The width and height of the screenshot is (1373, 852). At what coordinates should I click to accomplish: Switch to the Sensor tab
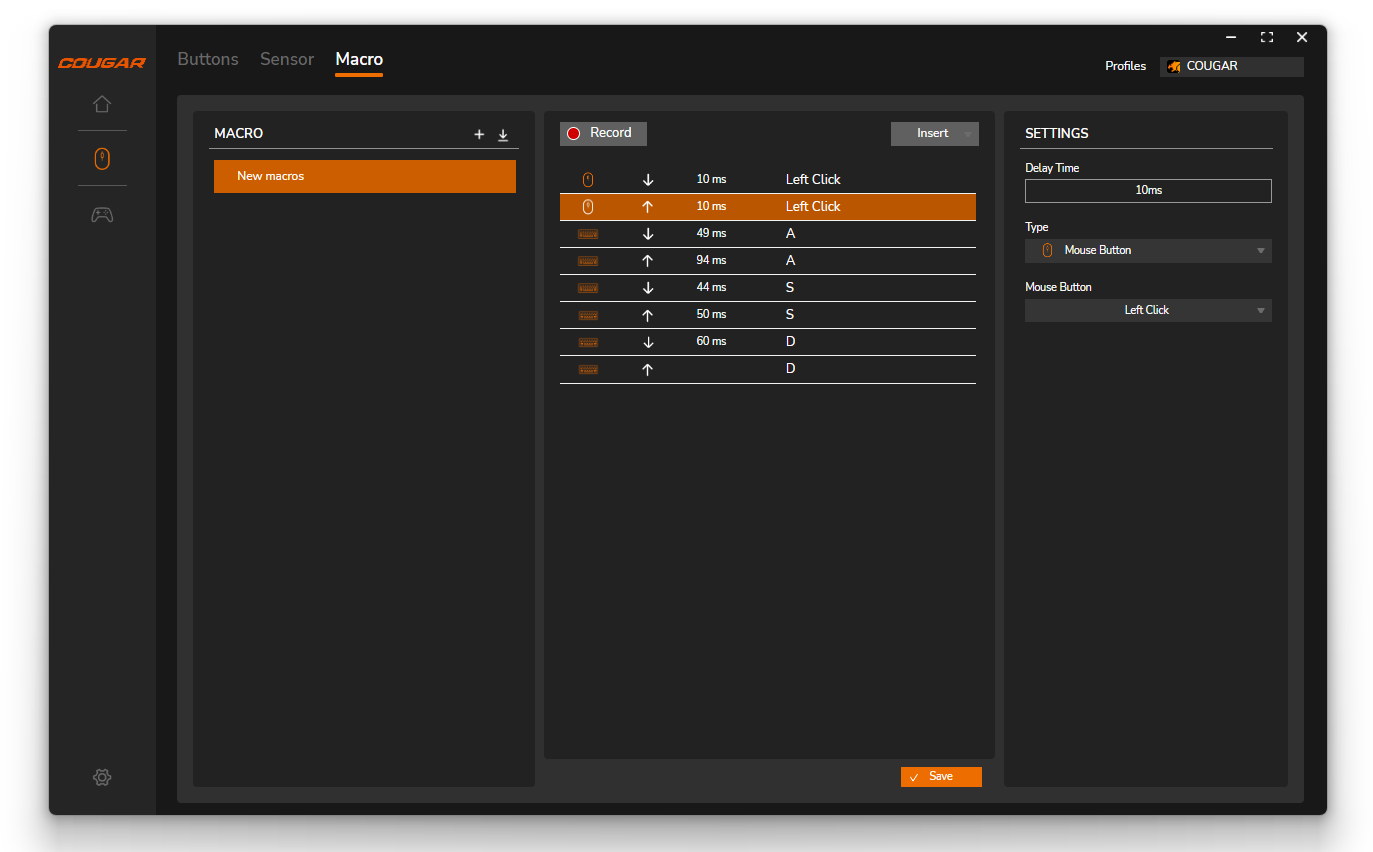[x=287, y=59]
